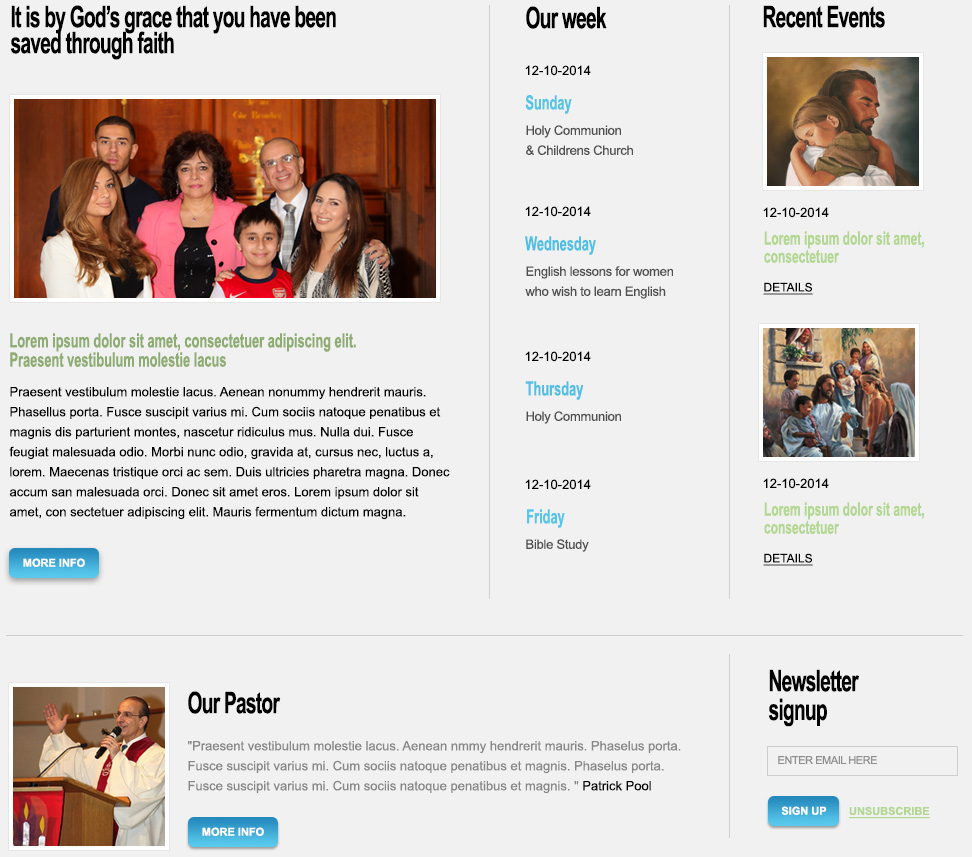Viewport: 972px width, 857px height.
Task: Open second recent event Lorem ipsum title
Action: [844, 518]
